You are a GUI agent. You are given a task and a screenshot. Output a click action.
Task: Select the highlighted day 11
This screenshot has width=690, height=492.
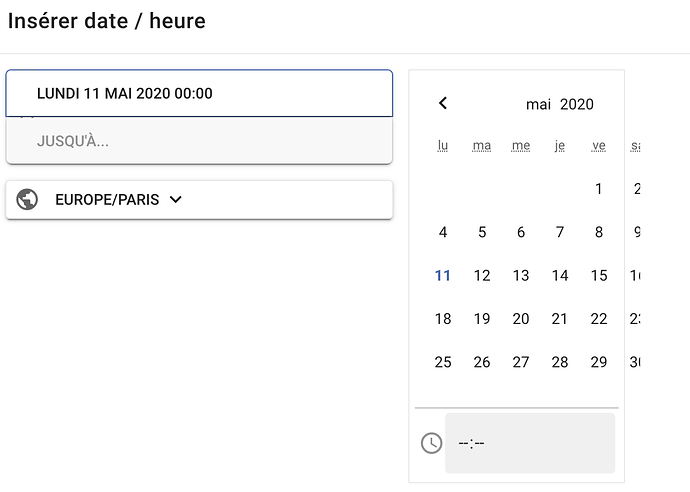click(443, 276)
